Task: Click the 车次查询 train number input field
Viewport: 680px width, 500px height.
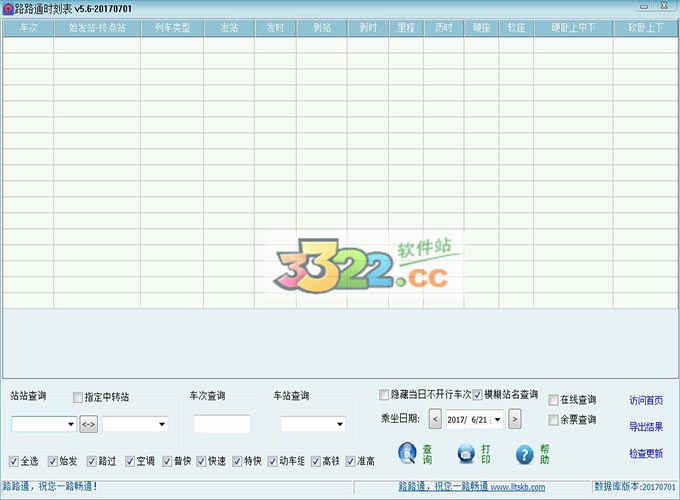Action: tap(221, 424)
